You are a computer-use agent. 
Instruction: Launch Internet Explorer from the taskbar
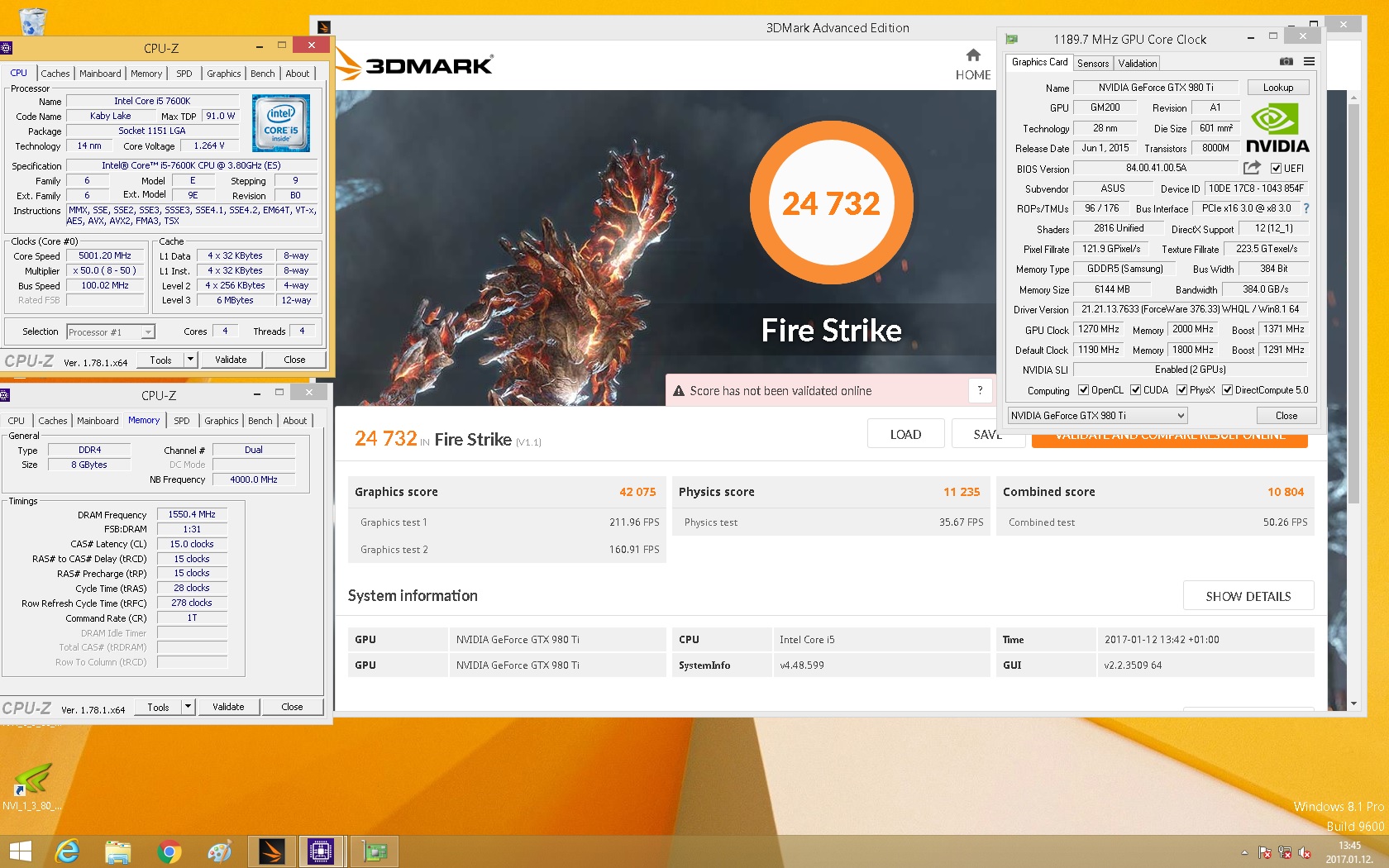pos(66,851)
